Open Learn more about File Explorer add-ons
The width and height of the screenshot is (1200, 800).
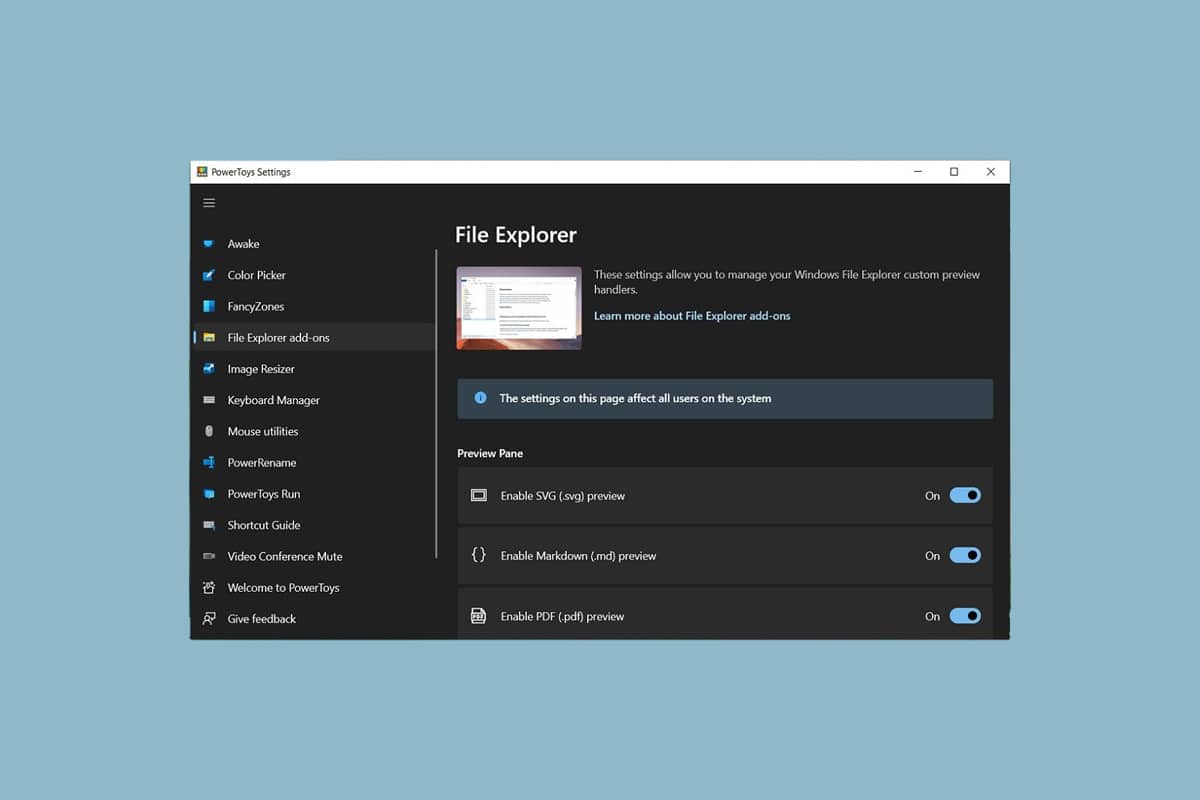point(692,316)
